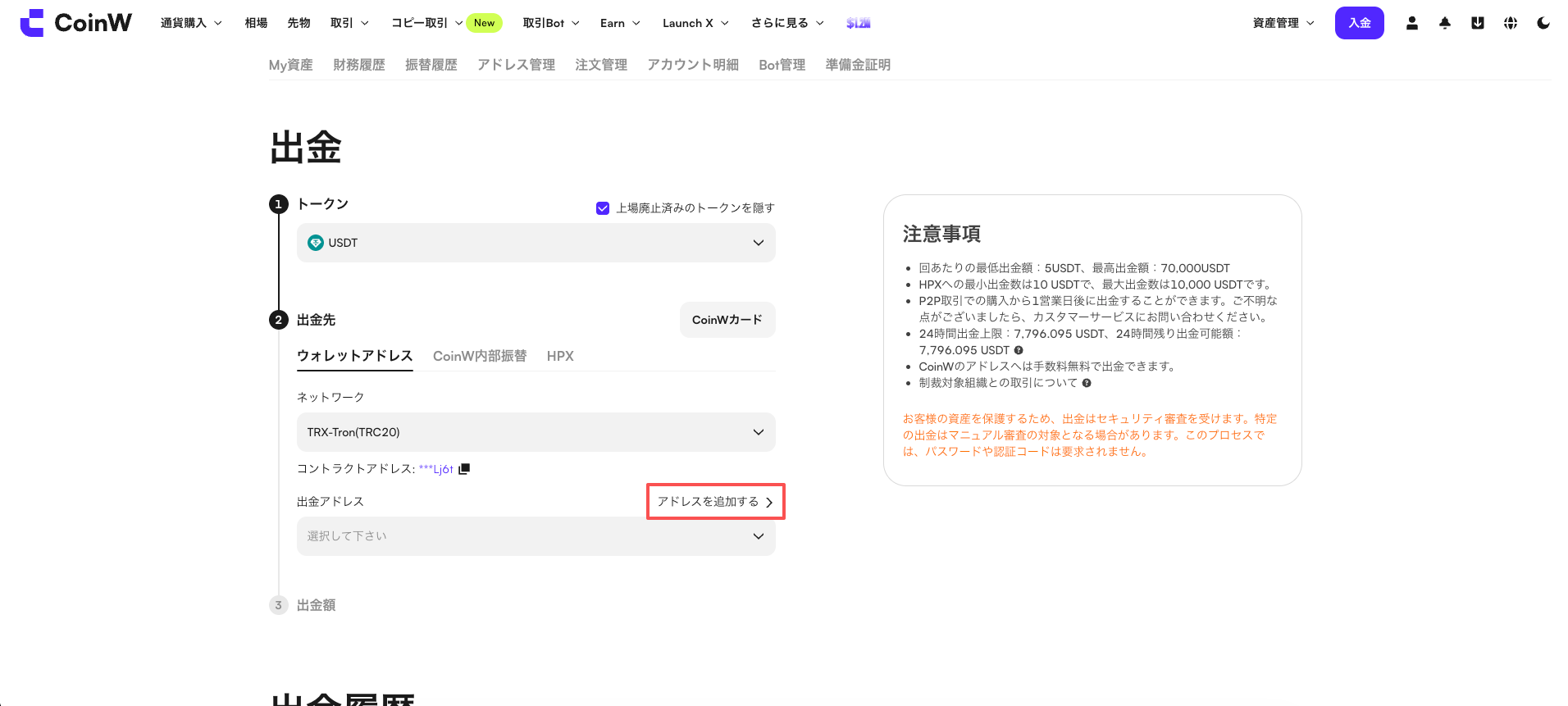The height and width of the screenshot is (706, 1568).
Task: Click the CoinWカード button
Action: point(727,320)
